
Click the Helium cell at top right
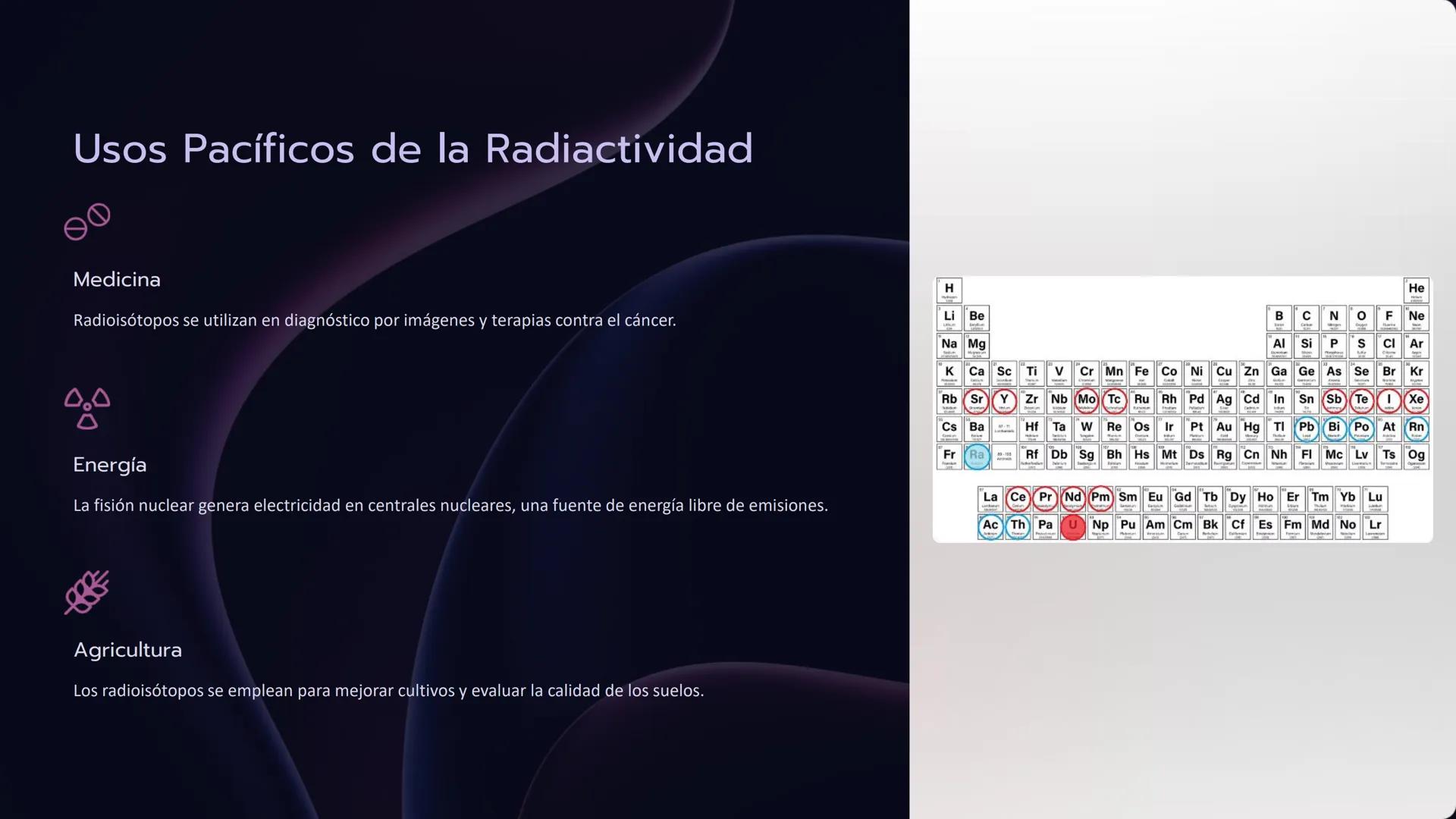pyautogui.click(x=1415, y=289)
